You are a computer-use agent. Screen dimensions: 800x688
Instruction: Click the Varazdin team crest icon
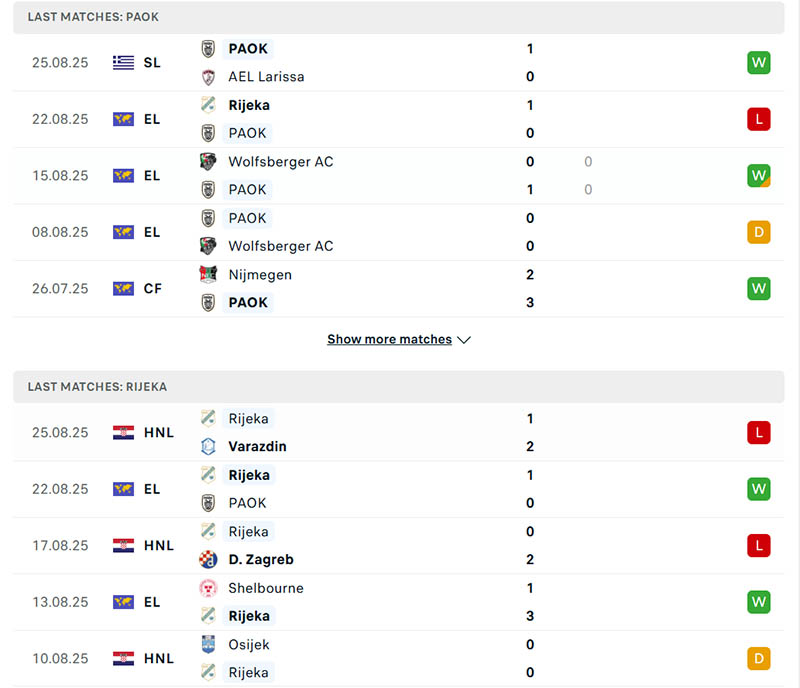(x=208, y=447)
